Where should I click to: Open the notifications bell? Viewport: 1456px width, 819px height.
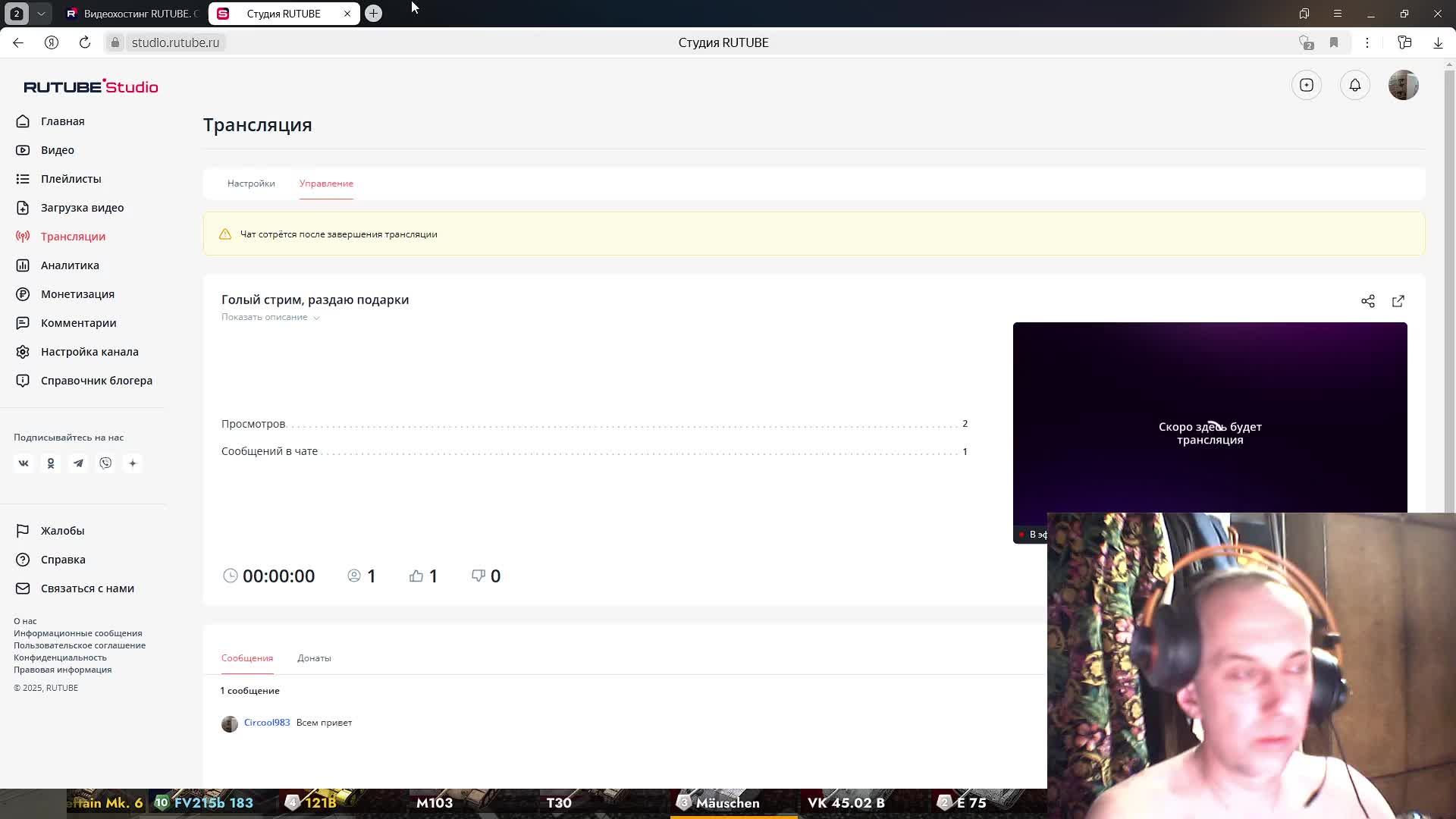tap(1354, 85)
